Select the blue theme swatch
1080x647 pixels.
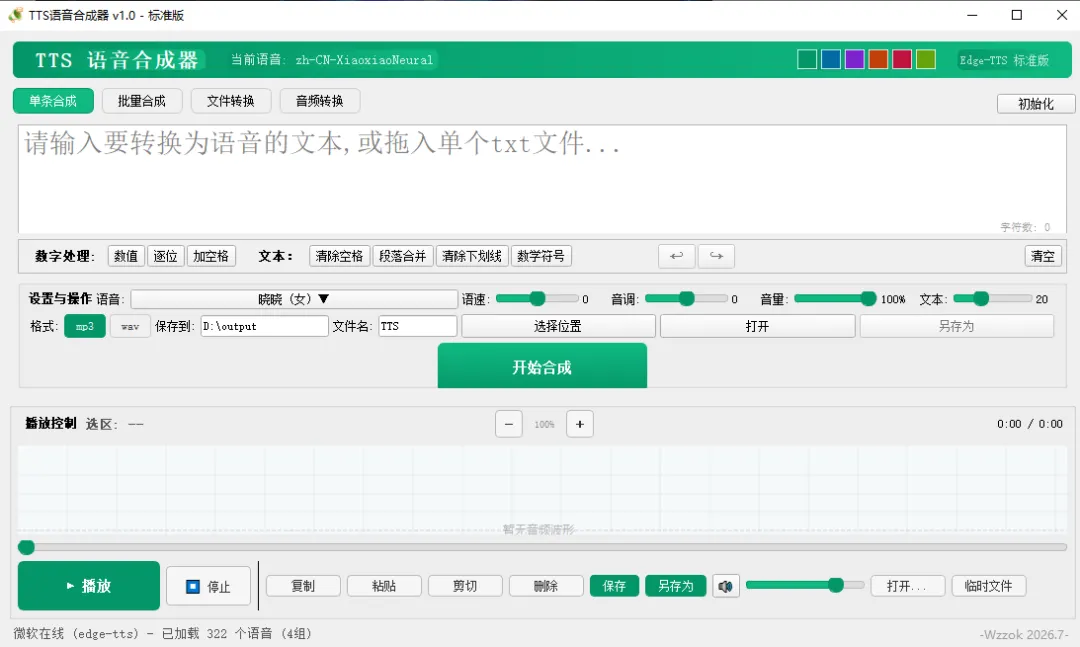click(831, 60)
